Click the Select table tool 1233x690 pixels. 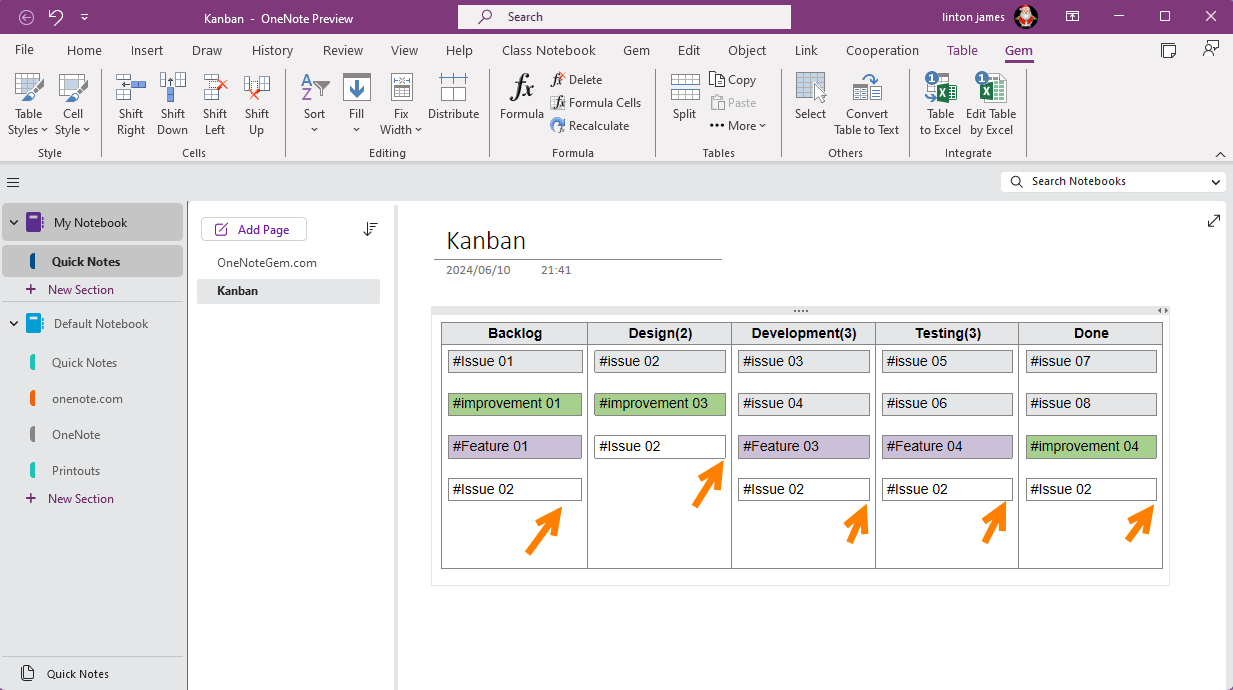[811, 97]
